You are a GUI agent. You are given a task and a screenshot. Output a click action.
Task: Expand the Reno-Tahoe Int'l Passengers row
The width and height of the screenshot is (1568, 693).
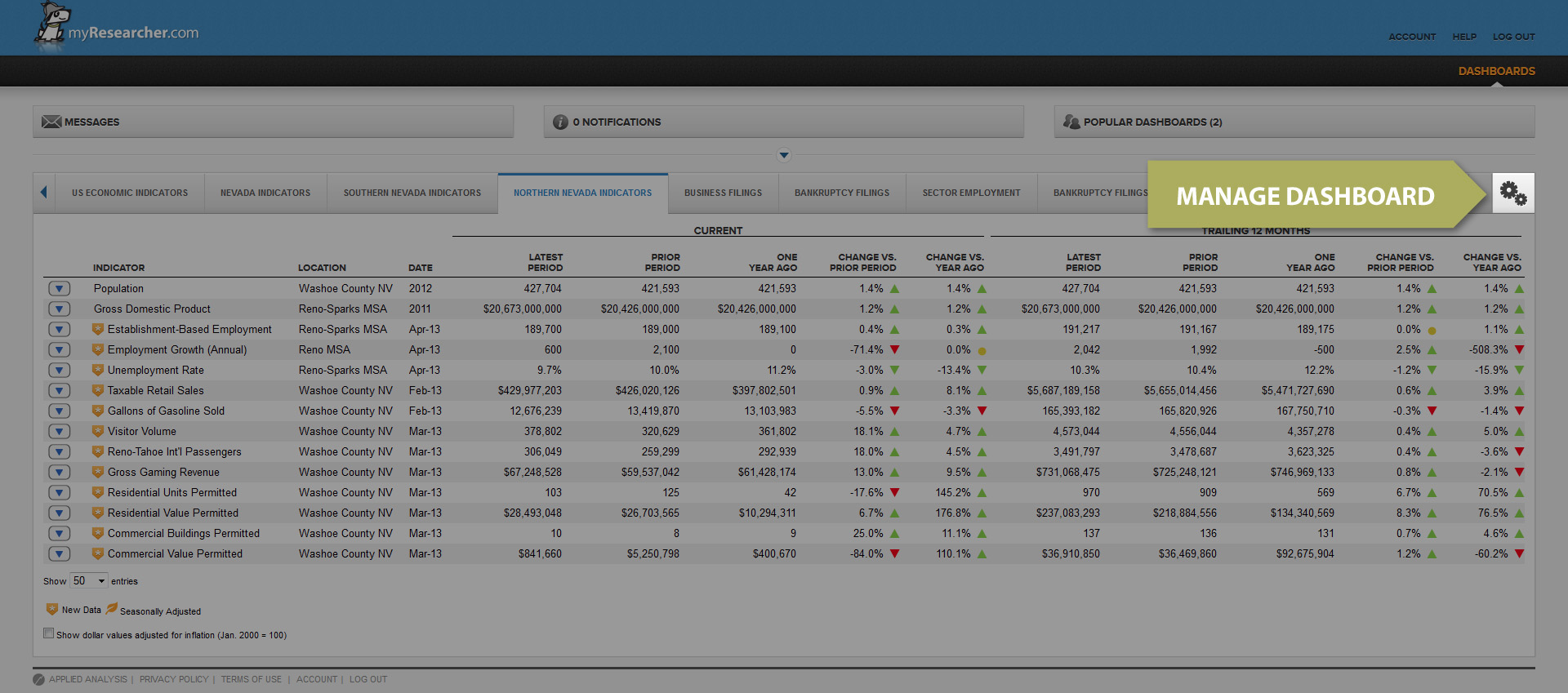(59, 451)
